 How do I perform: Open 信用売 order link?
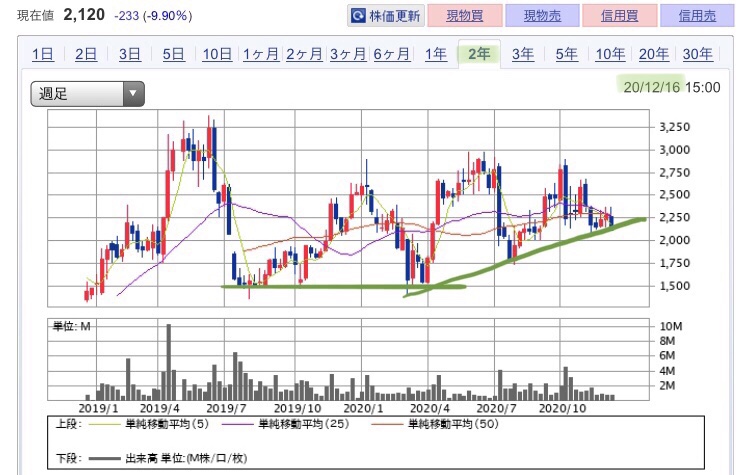[697, 16]
